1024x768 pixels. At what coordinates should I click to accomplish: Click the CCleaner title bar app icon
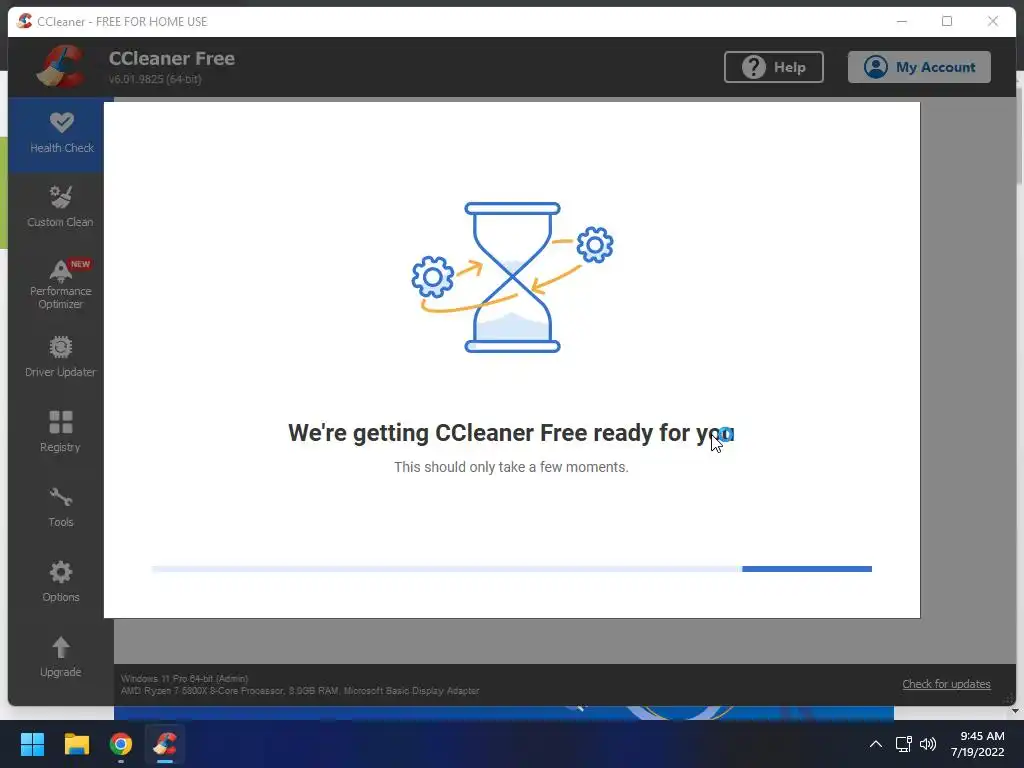25,21
